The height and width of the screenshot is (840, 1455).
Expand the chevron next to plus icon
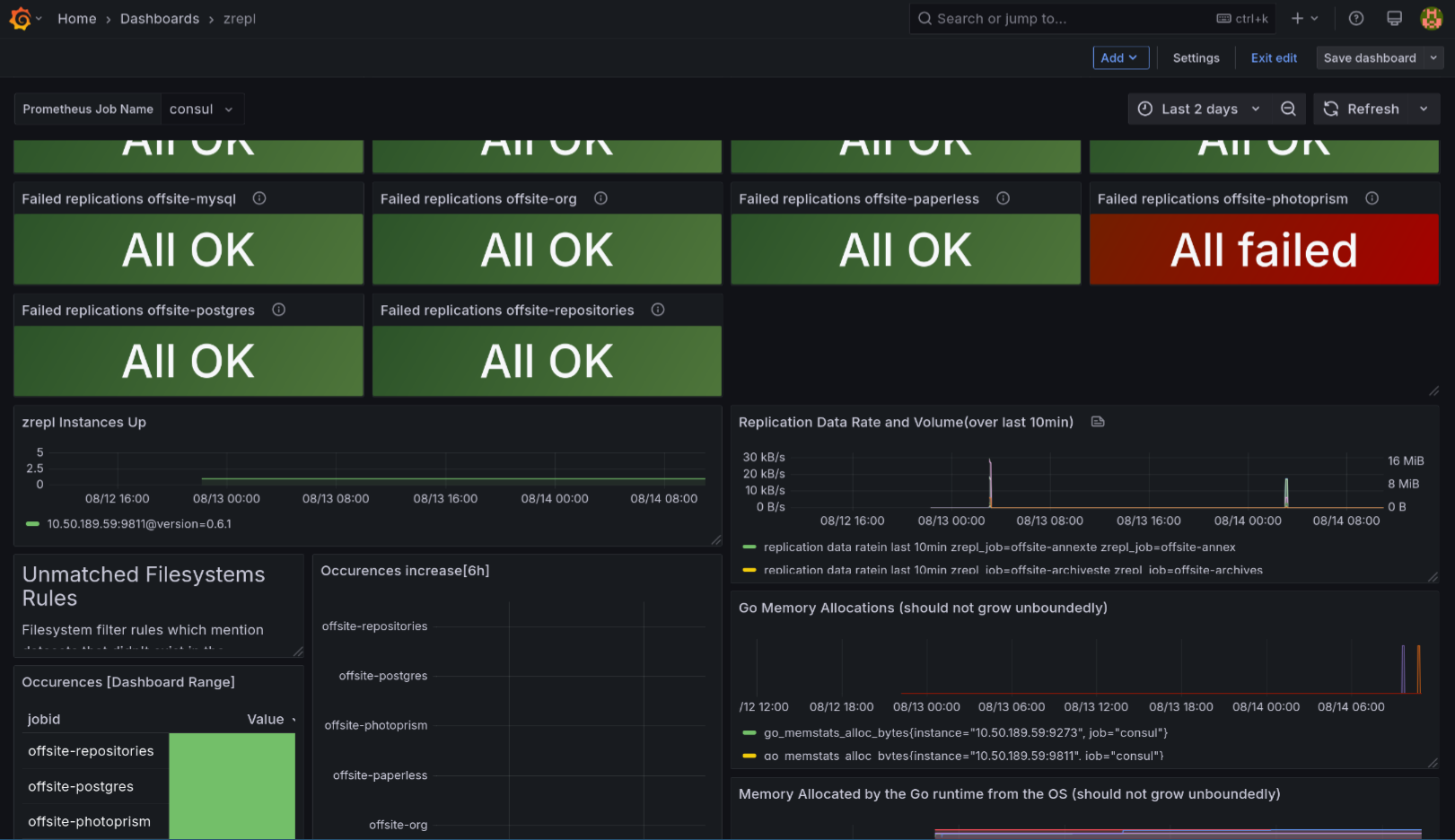tap(1314, 18)
